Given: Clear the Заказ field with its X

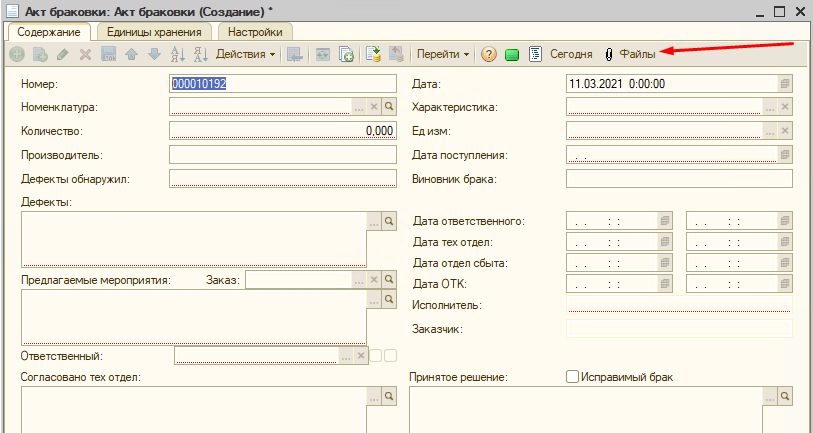Looking at the screenshot, I should (374, 280).
